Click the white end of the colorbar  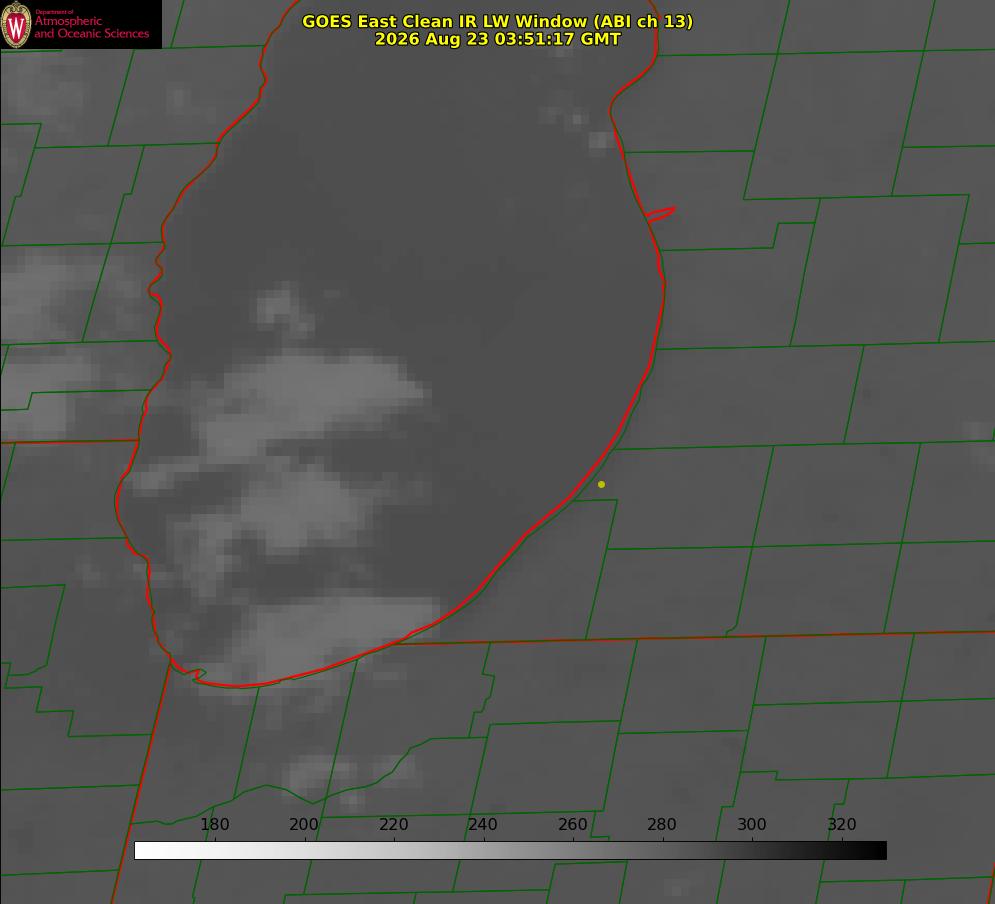143,850
